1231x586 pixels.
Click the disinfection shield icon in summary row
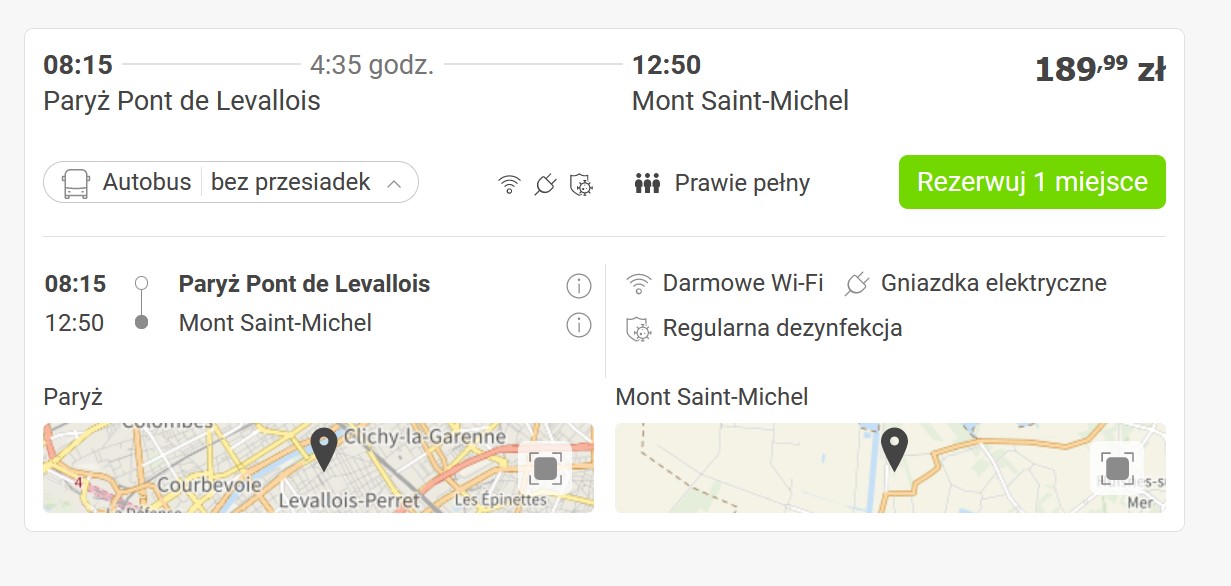point(581,184)
